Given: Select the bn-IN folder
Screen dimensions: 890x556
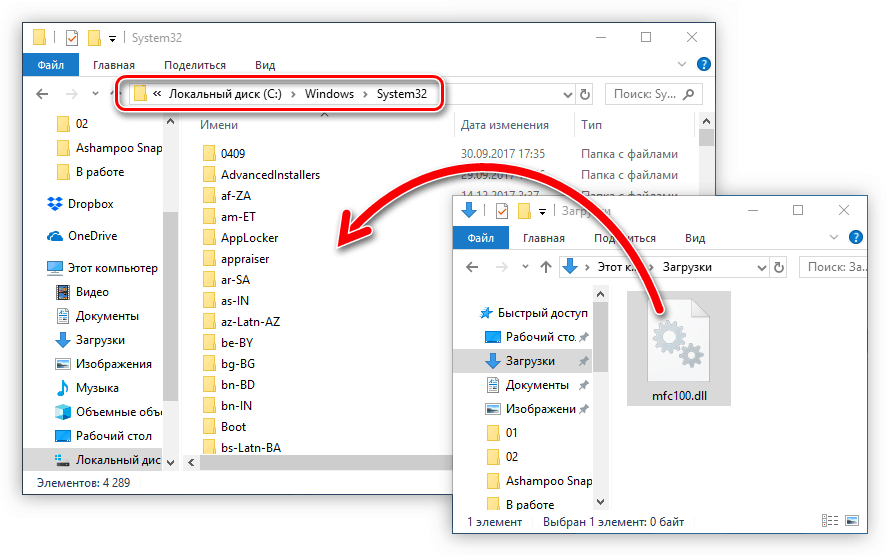Looking at the screenshot, I should 227,406.
